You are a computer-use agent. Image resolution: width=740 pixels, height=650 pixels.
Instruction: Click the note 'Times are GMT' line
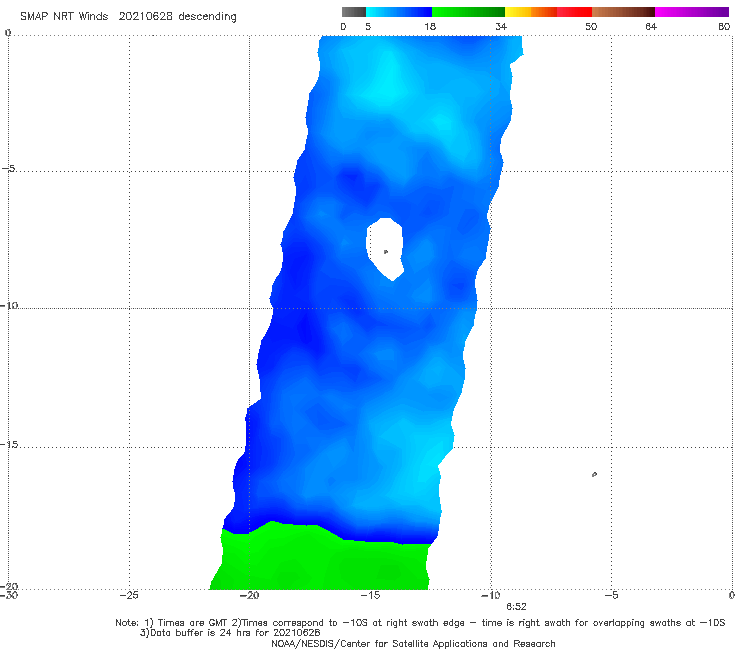point(420,623)
